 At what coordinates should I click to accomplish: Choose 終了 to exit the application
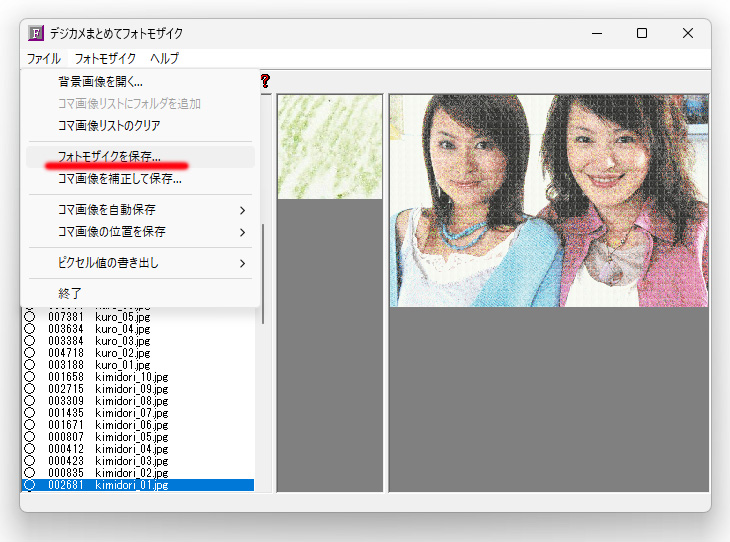point(140,294)
